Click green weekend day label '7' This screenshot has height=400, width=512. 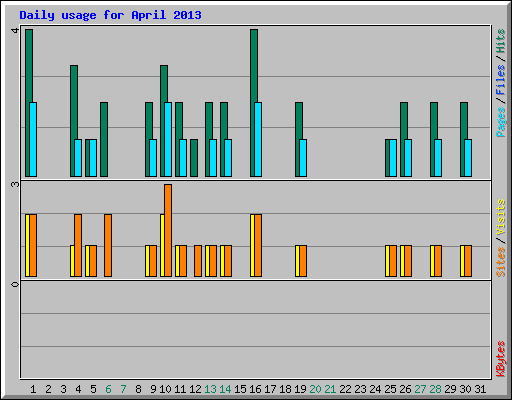pos(123,389)
